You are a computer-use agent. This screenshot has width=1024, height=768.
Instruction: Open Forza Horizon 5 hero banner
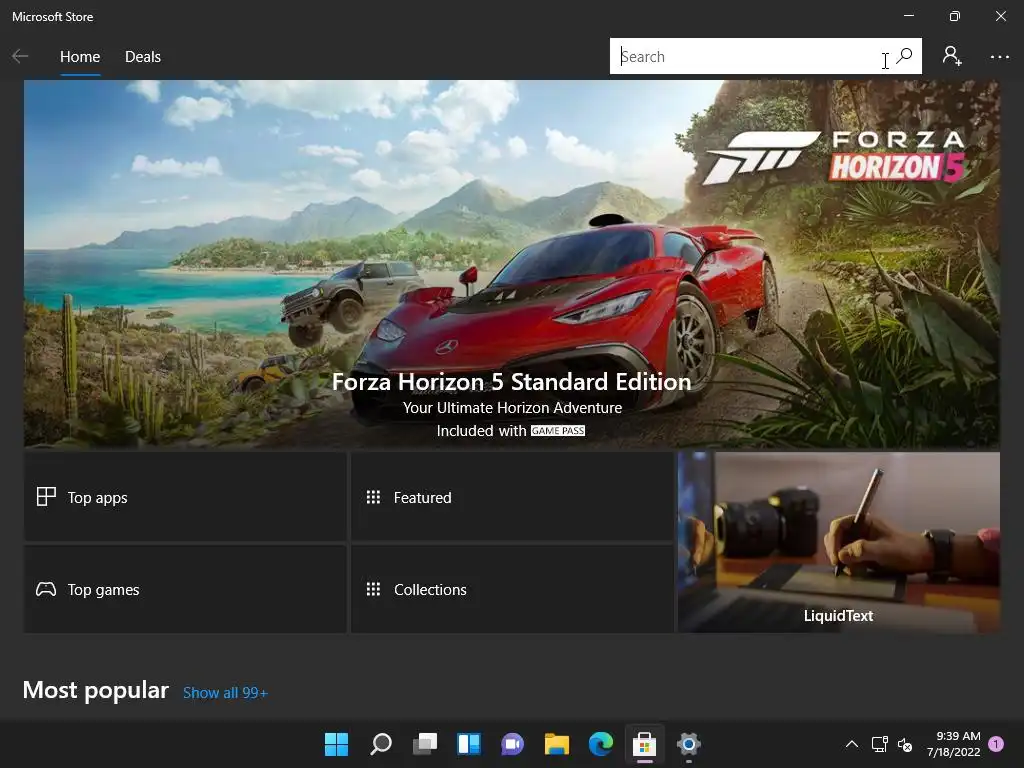[511, 264]
